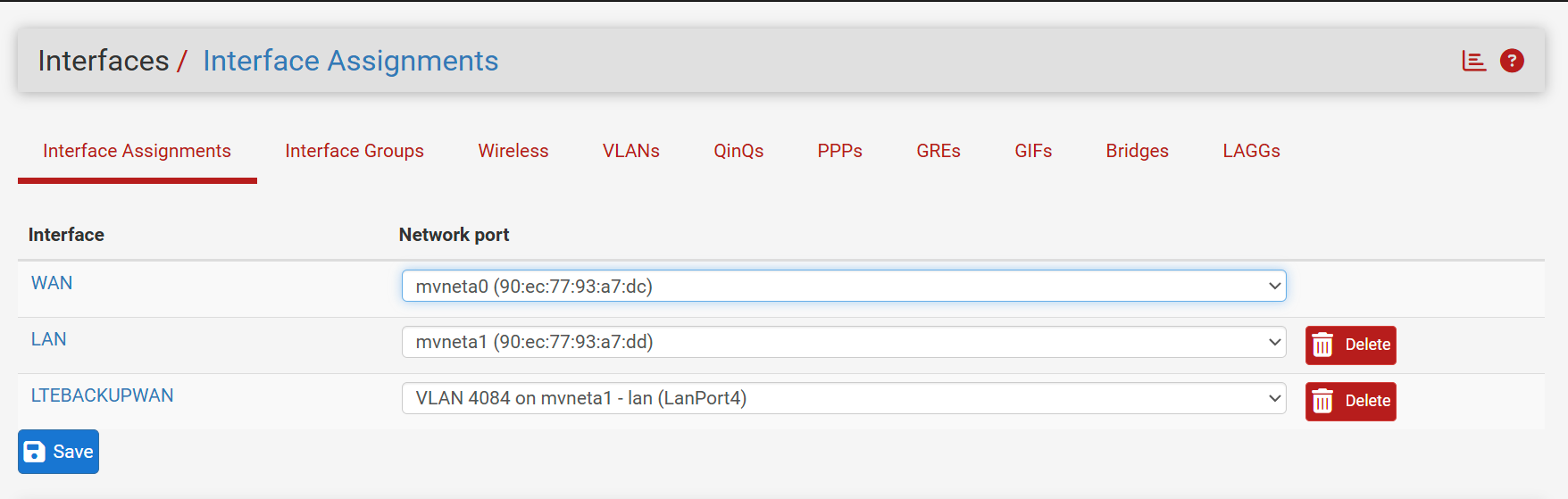This screenshot has width=1568, height=499.
Task: Click the floppy disk Save icon
Action: coord(34,452)
